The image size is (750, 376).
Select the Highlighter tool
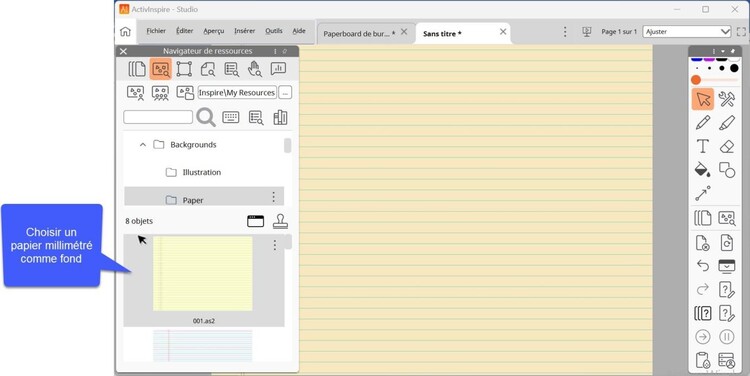pyautogui.click(x=727, y=122)
